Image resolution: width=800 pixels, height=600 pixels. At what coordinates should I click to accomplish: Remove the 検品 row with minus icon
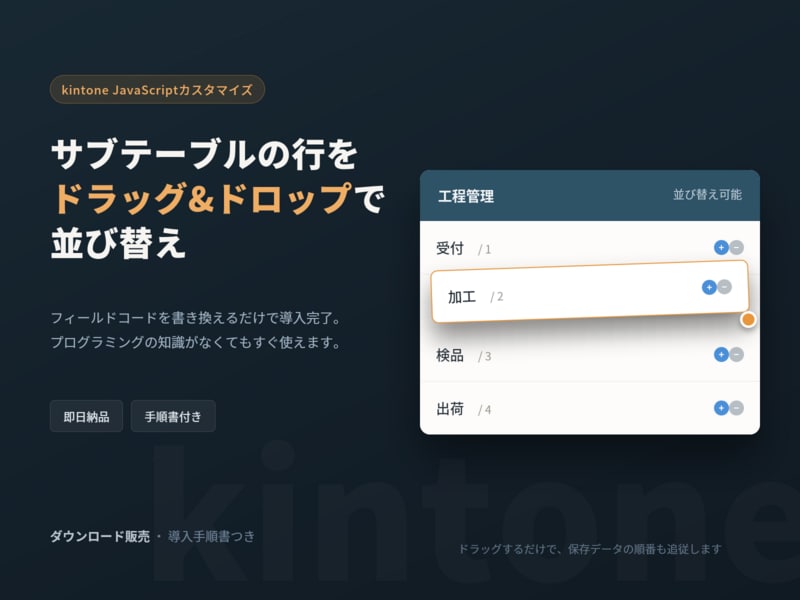coord(736,354)
